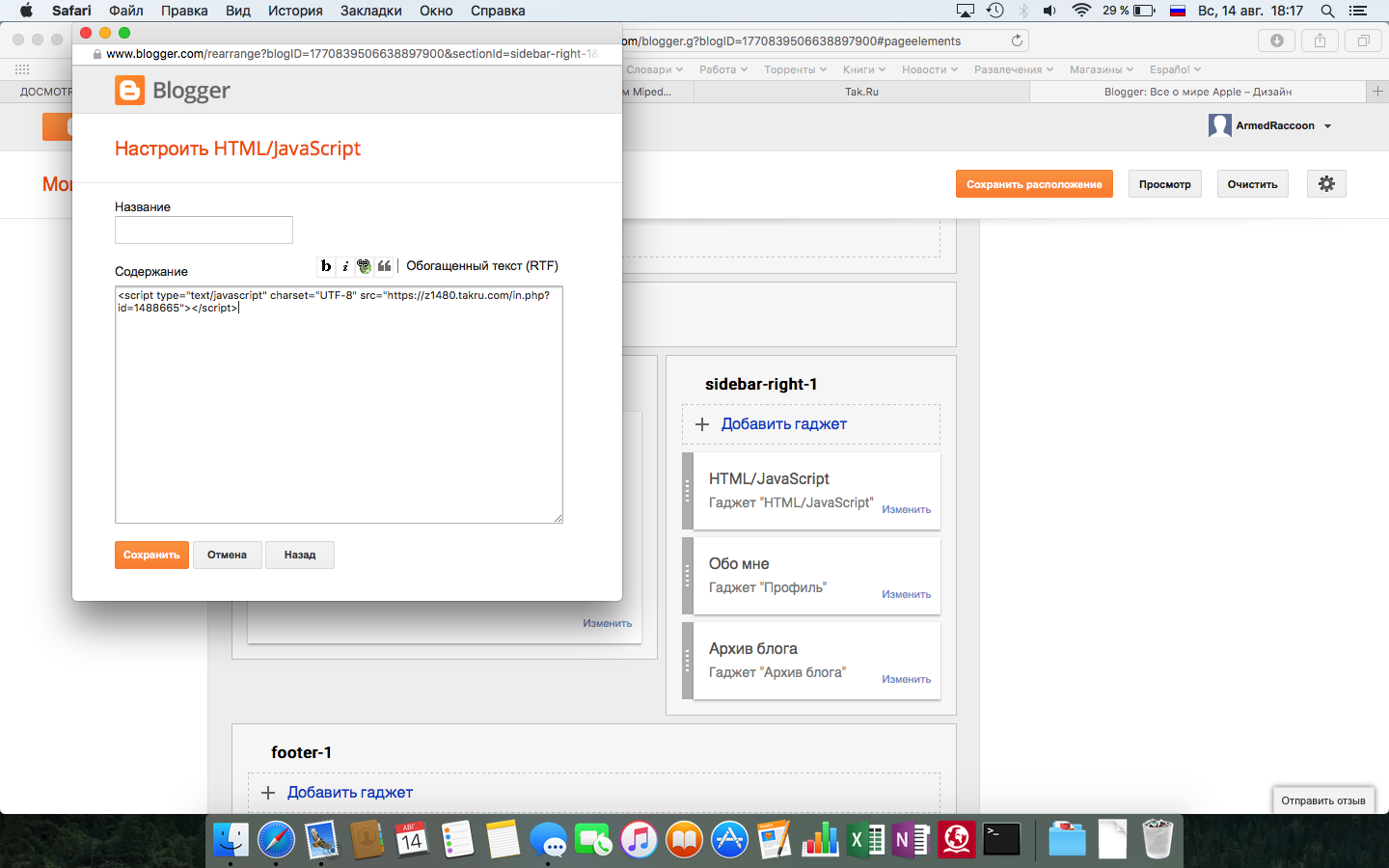Image resolution: width=1389 pixels, height=868 pixels.
Task: Expand the Торренты bookmarks folder
Action: [796, 69]
